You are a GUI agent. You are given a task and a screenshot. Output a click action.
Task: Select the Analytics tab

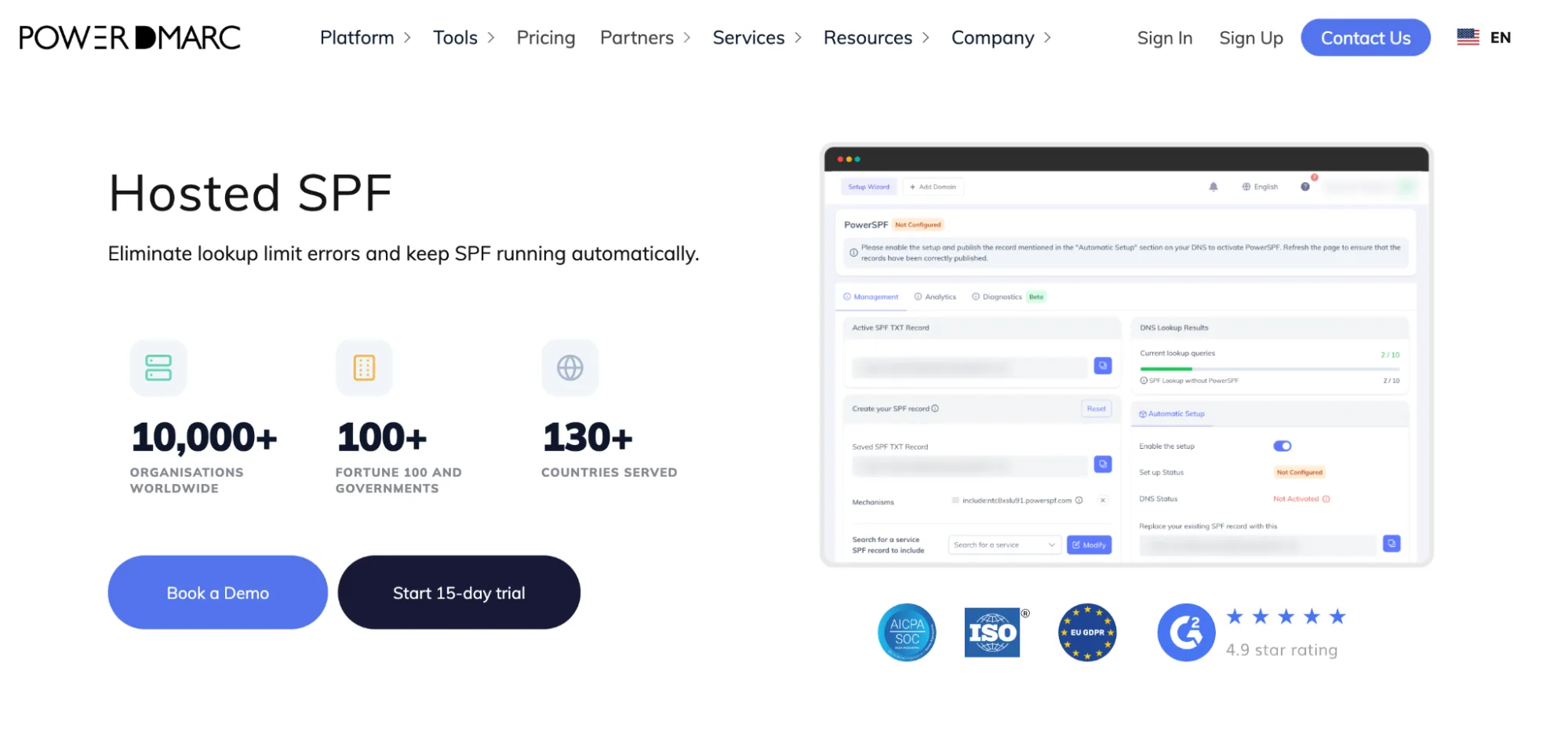click(x=935, y=297)
